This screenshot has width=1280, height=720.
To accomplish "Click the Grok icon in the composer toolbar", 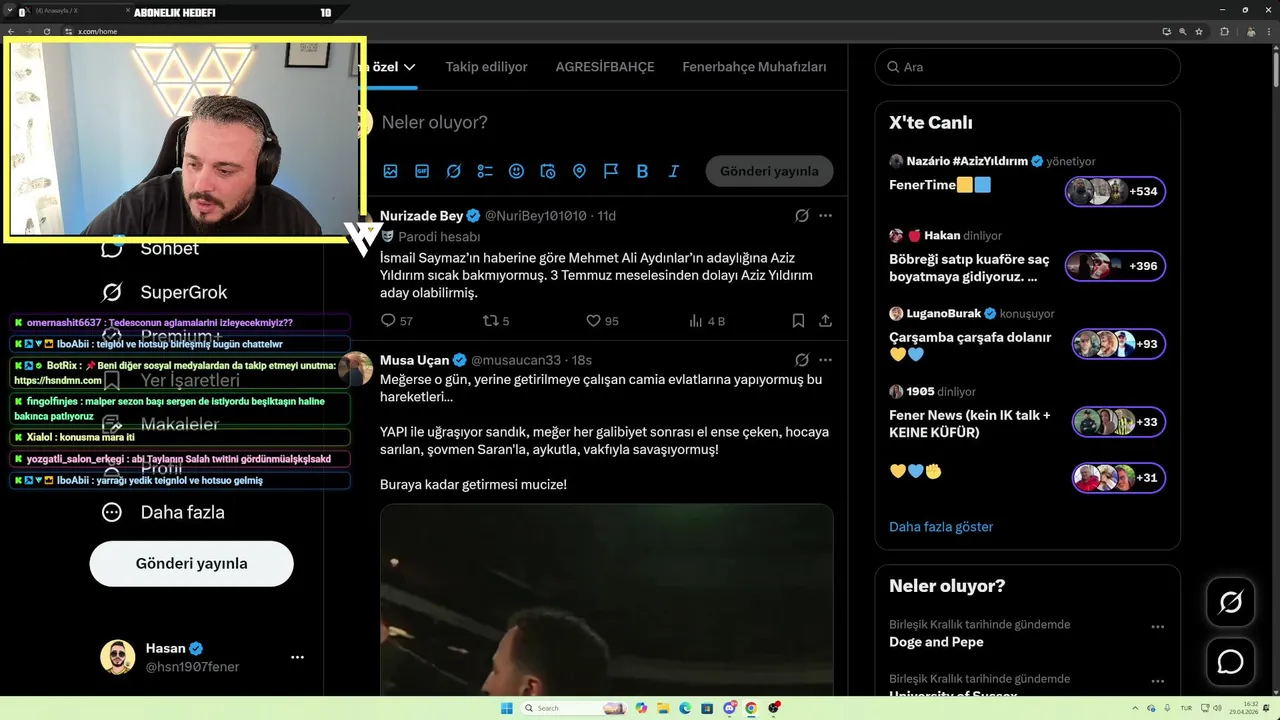I will click(453, 171).
